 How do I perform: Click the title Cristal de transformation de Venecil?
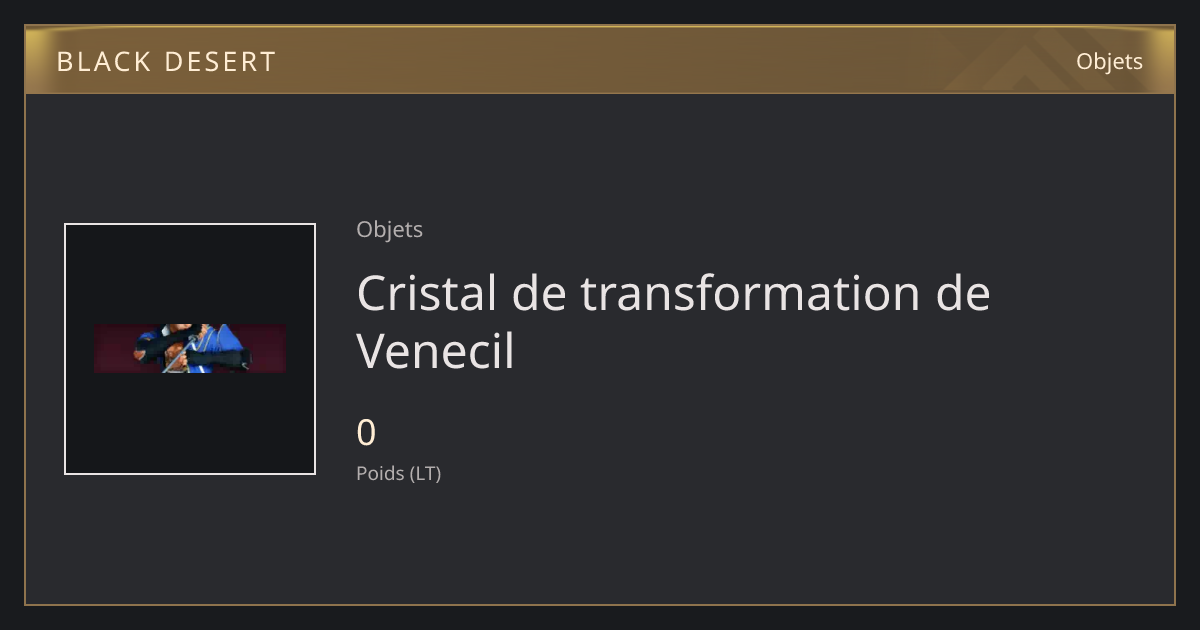(673, 322)
